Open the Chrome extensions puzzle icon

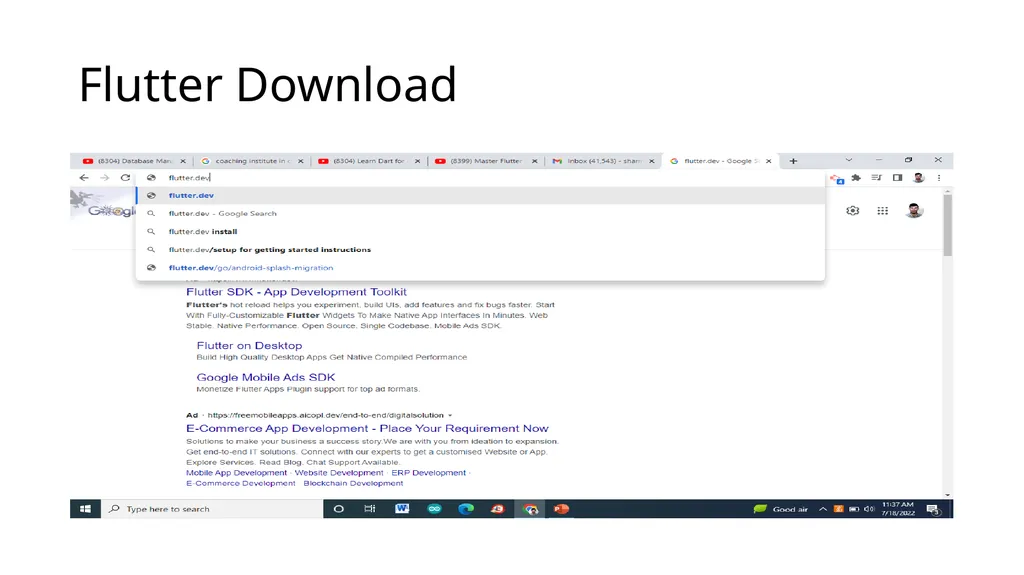(x=856, y=178)
